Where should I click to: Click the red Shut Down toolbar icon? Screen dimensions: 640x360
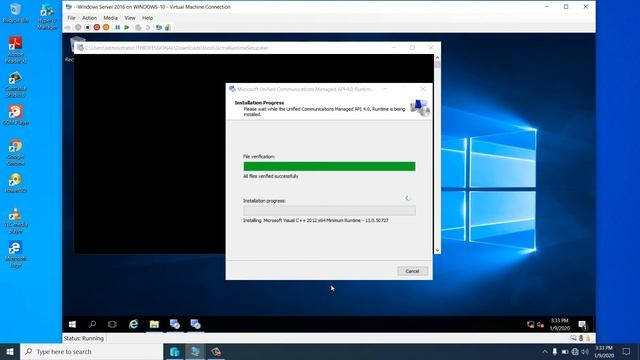coord(97,27)
